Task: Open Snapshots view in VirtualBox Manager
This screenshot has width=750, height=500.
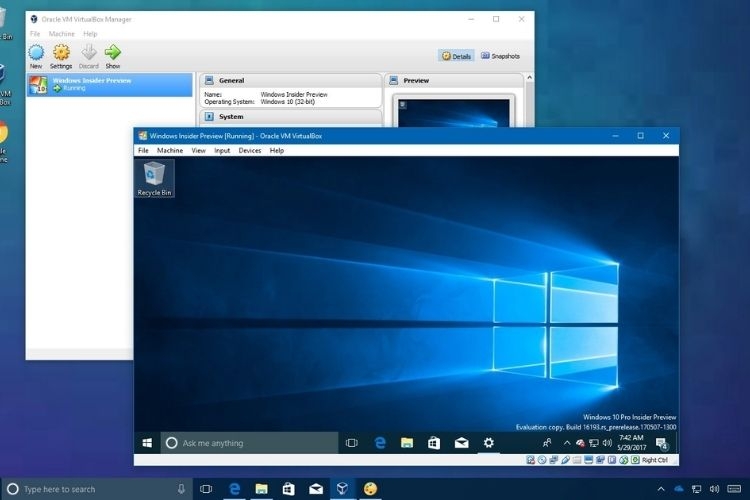Action: tap(500, 56)
